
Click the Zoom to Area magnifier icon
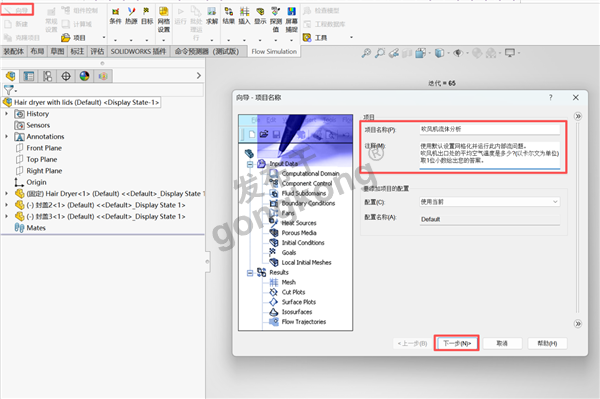[380, 53]
